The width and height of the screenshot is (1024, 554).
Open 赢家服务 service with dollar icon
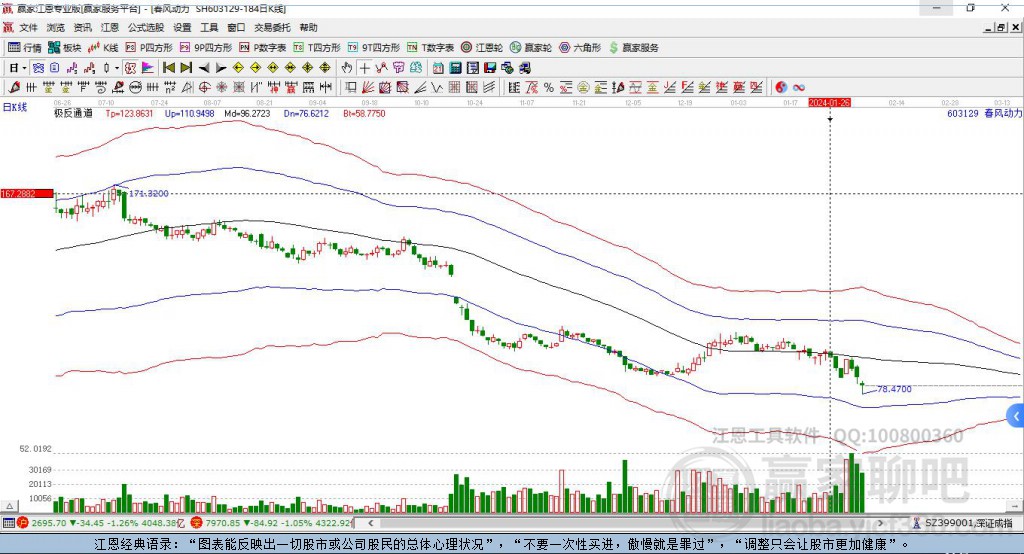tap(633, 48)
